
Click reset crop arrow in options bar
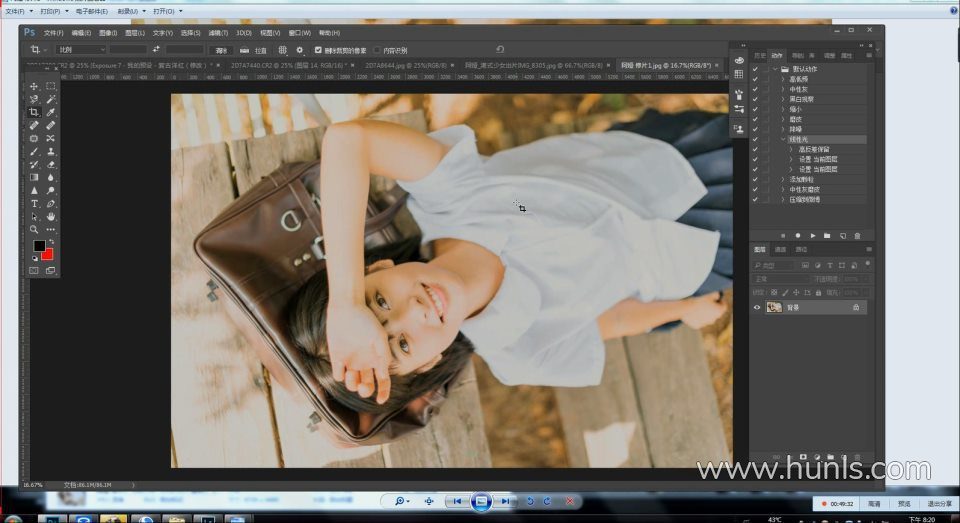click(500, 50)
